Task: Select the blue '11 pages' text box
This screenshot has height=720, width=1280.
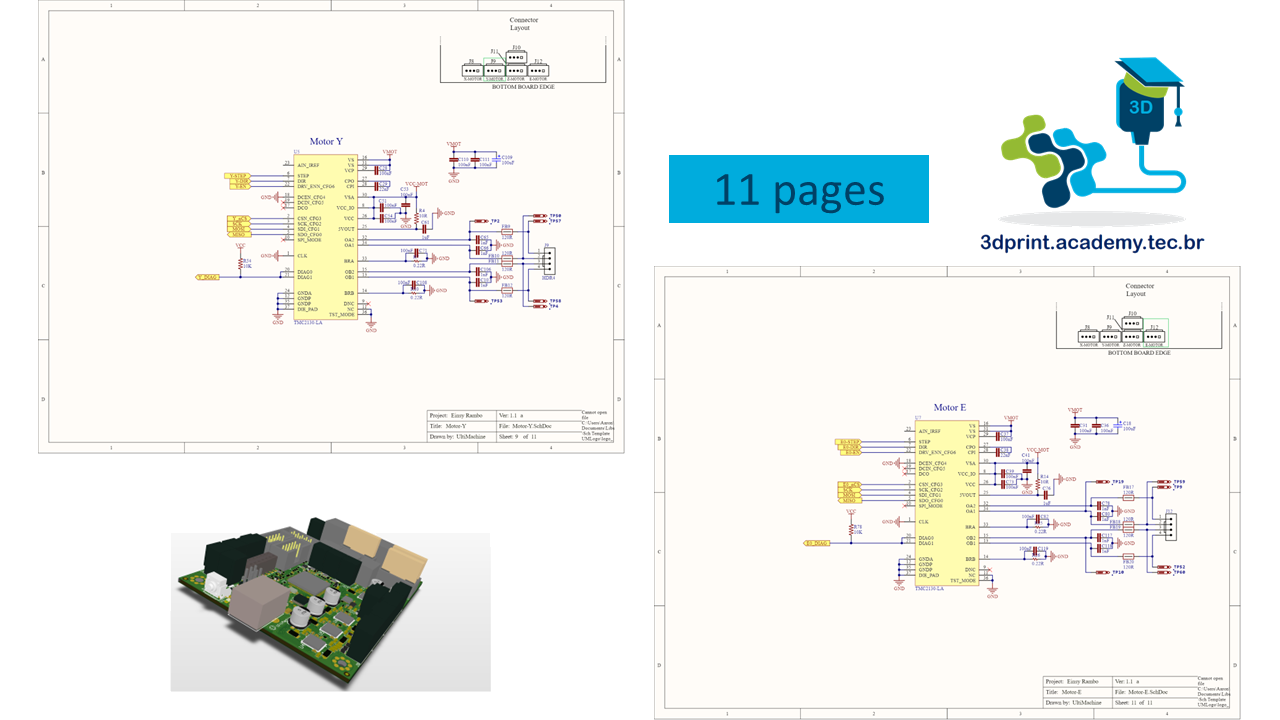Action: click(798, 189)
